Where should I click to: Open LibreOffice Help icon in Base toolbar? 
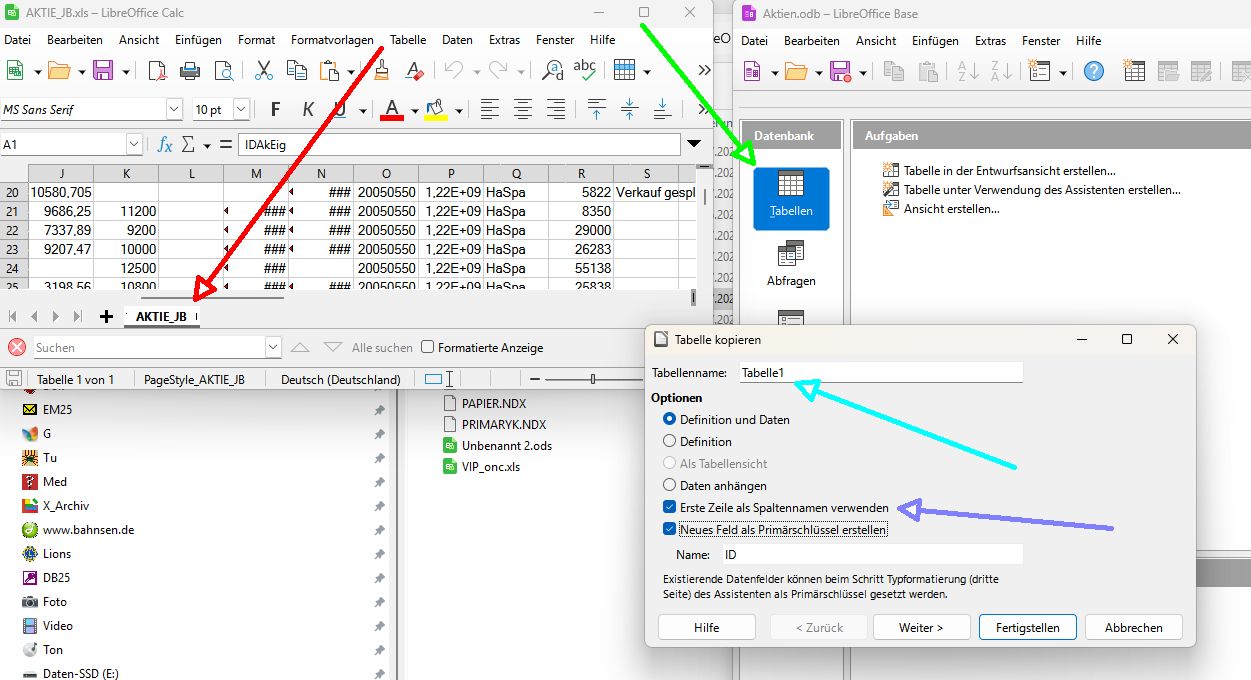pyautogui.click(x=1094, y=71)
